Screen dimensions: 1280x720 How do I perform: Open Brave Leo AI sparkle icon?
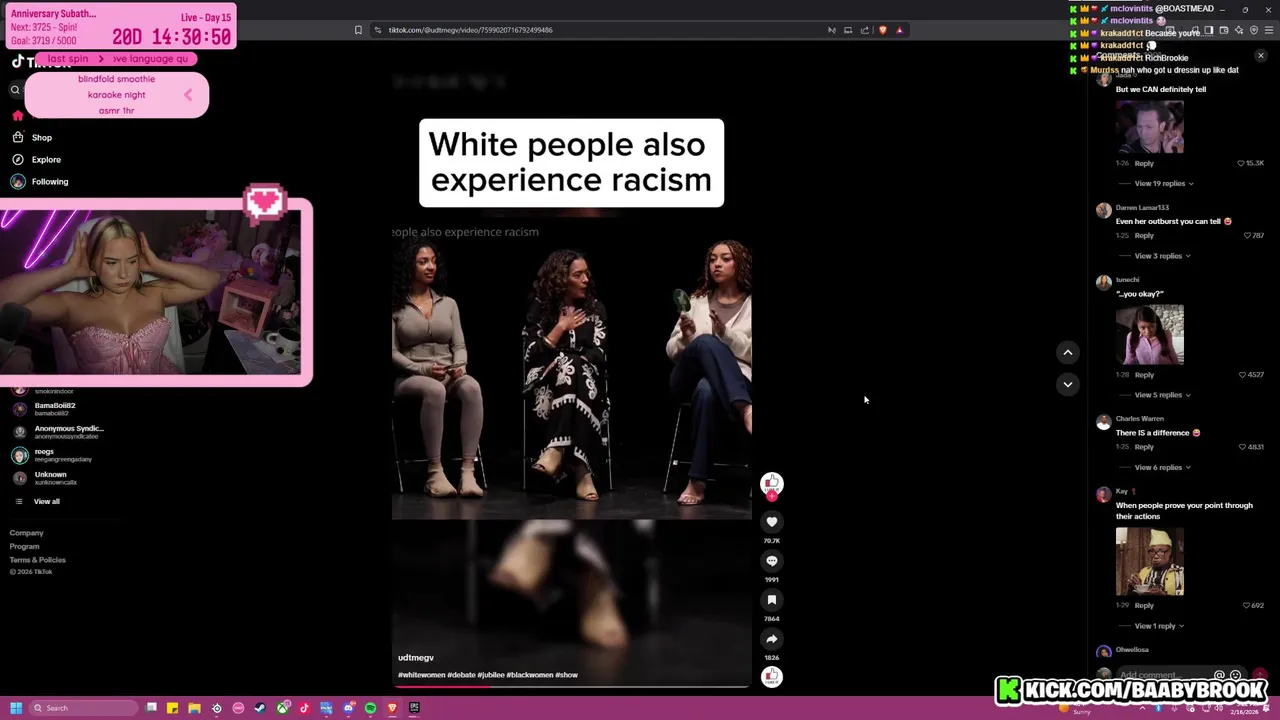click(x=1239, y=30)
